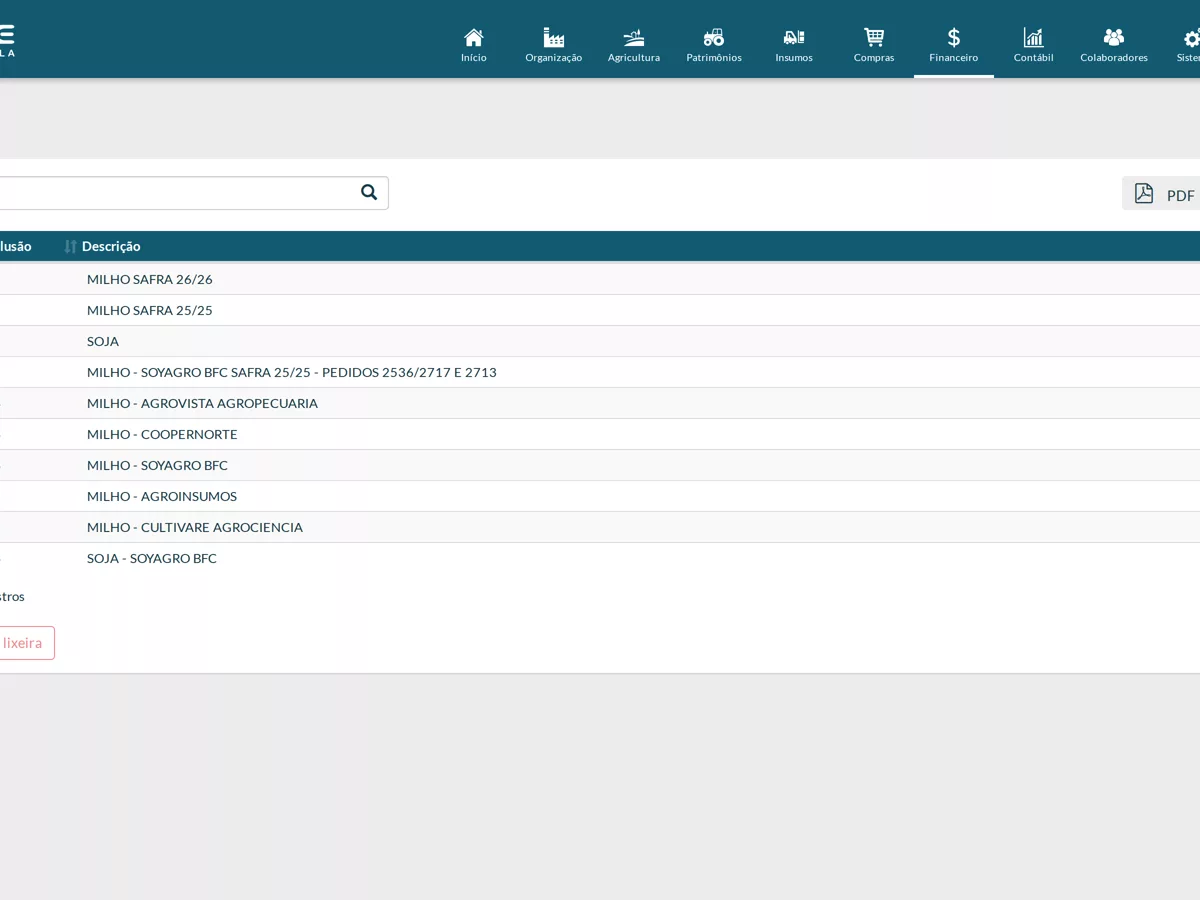Click the magnifying glass search icon
Image resolution: width=1200 pixels, height=900 pixels.
click(x=369, y=192)
